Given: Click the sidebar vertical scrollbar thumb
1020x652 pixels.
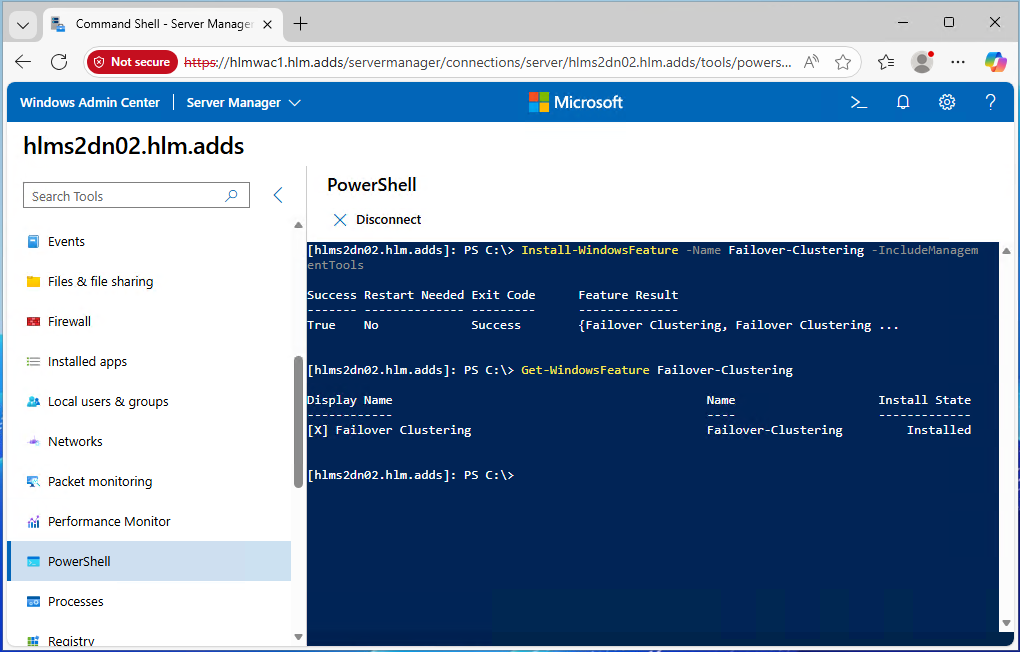Looking at the screenshot, I should [298, 421].
